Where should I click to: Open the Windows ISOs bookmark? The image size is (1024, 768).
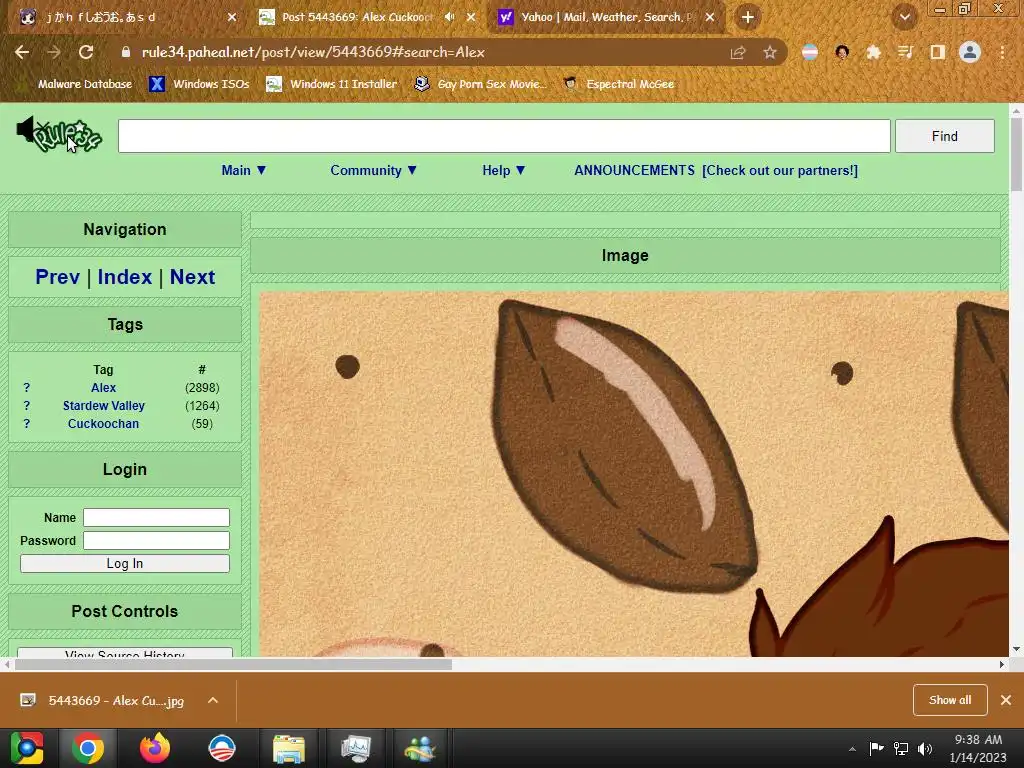tap(199, 84)
